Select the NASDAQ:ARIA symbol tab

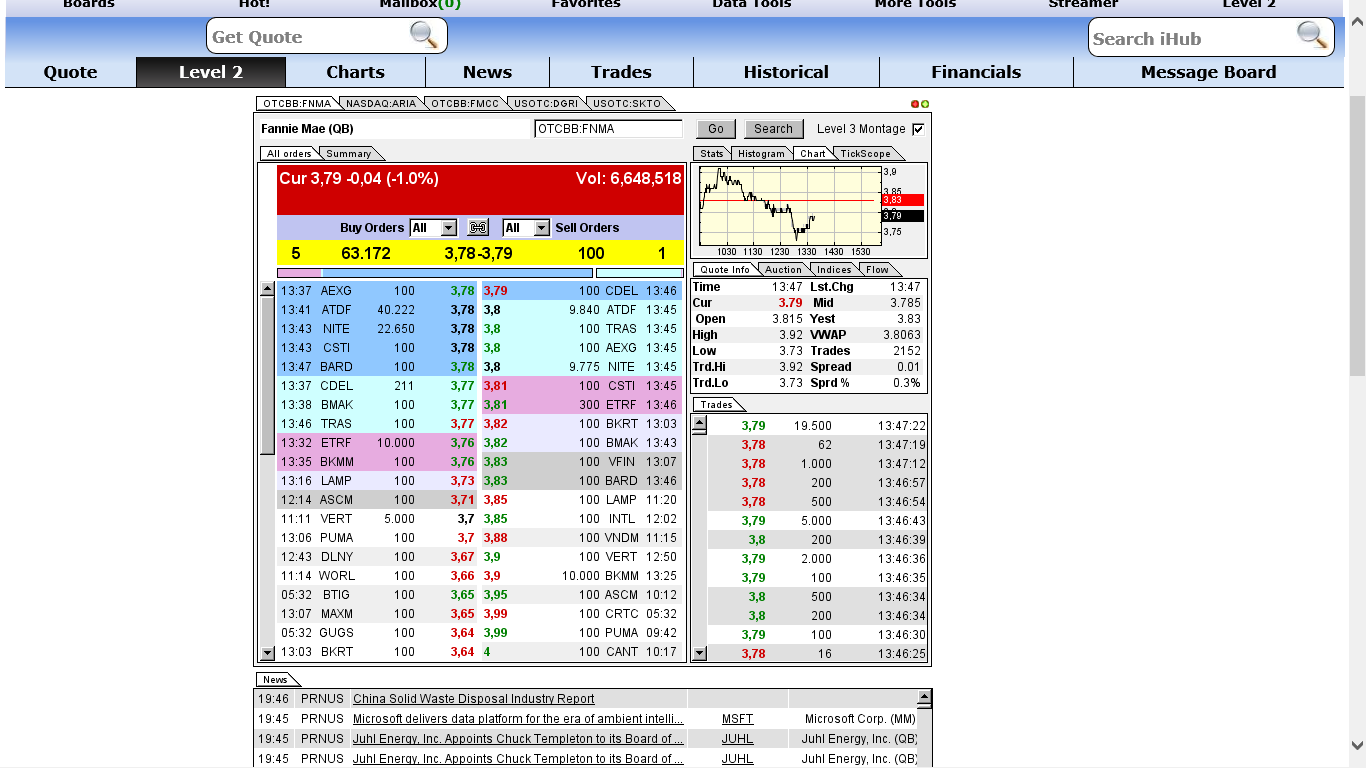(381, 103)
